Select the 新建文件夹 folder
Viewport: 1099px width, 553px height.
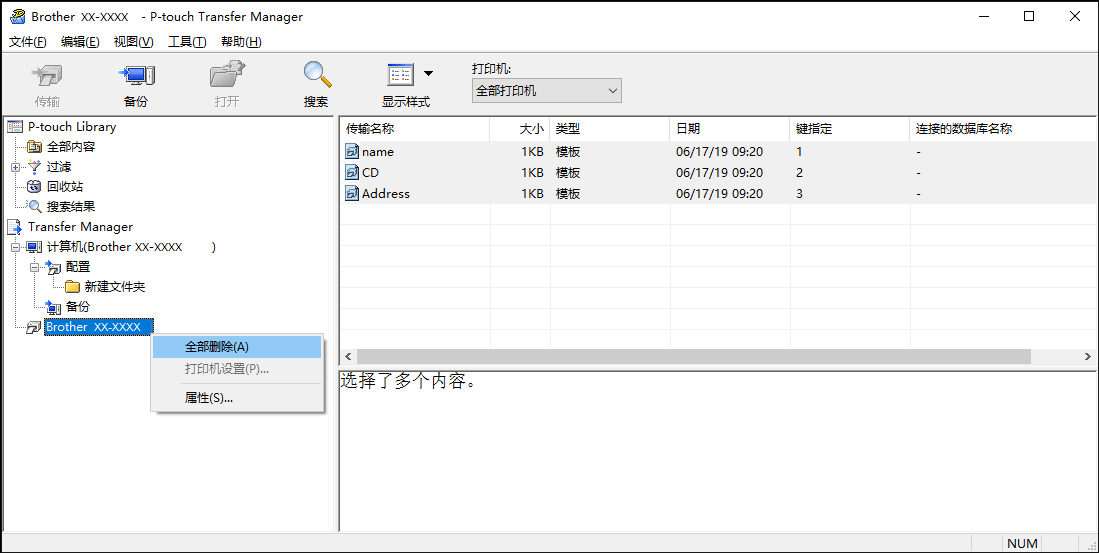115,287
